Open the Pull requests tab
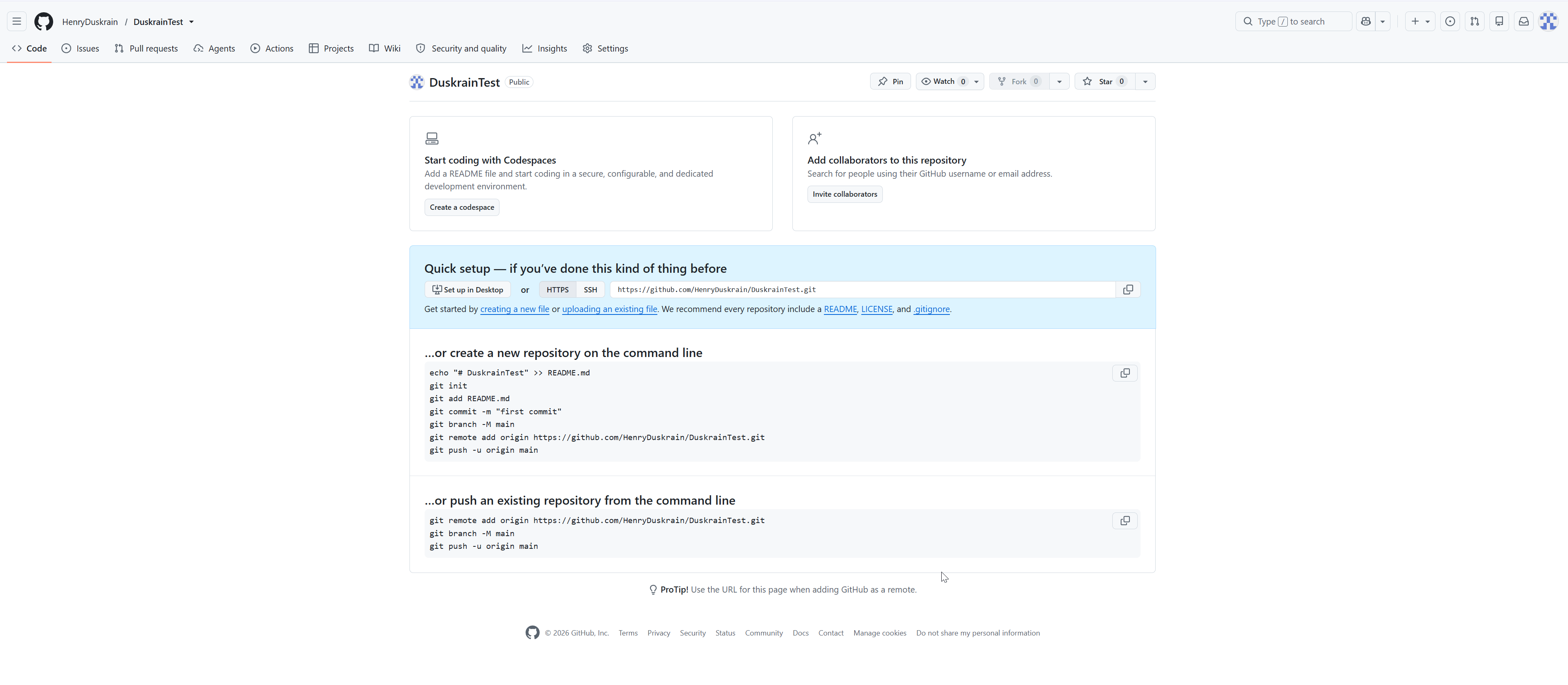1568x685 pixels. coord(146,48)
